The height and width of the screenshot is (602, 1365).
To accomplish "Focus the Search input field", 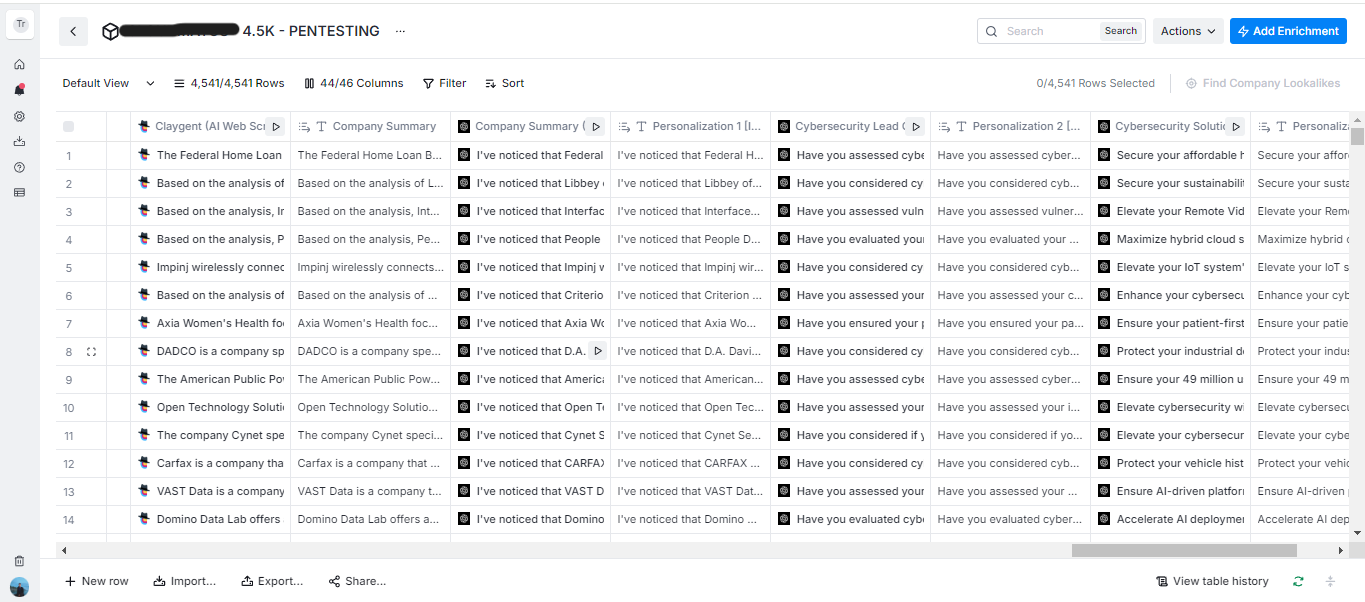I will tap(1050, 31).
